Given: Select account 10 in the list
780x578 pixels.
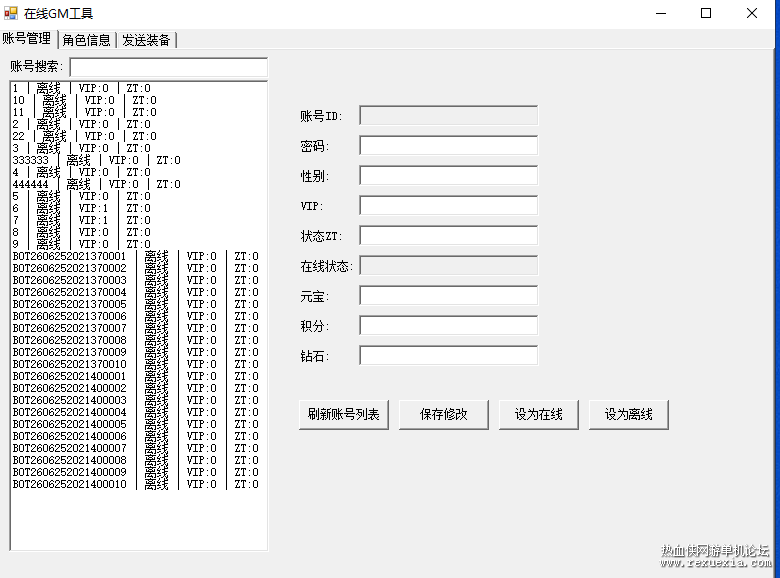Looking at the screenshot, I should click(138, 100).
